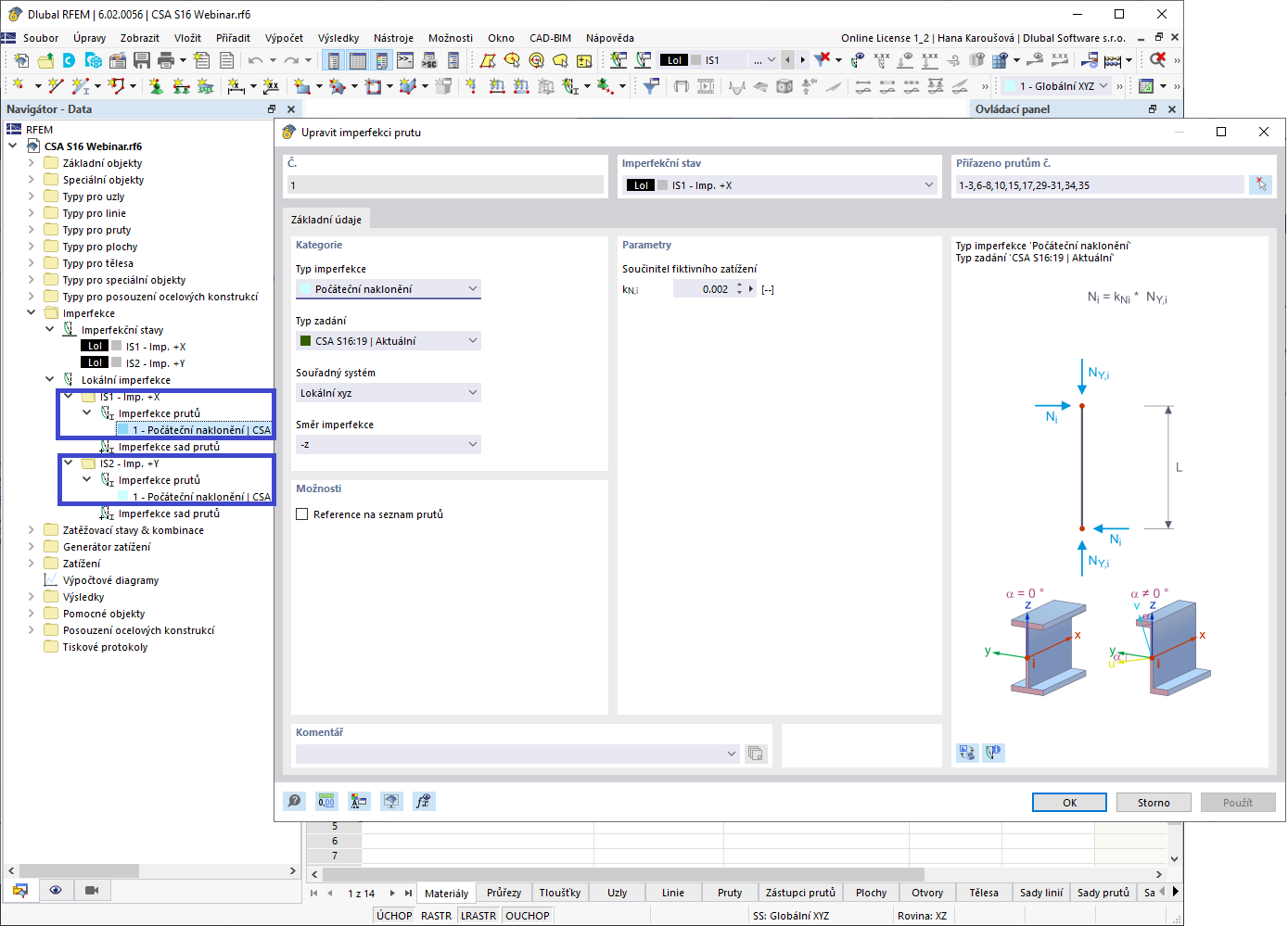Select IS2 - Imp. +Y under Imperfekční stavy
Screen dimensions: 1288x926
pyautogui.click(x=155, y=363)
